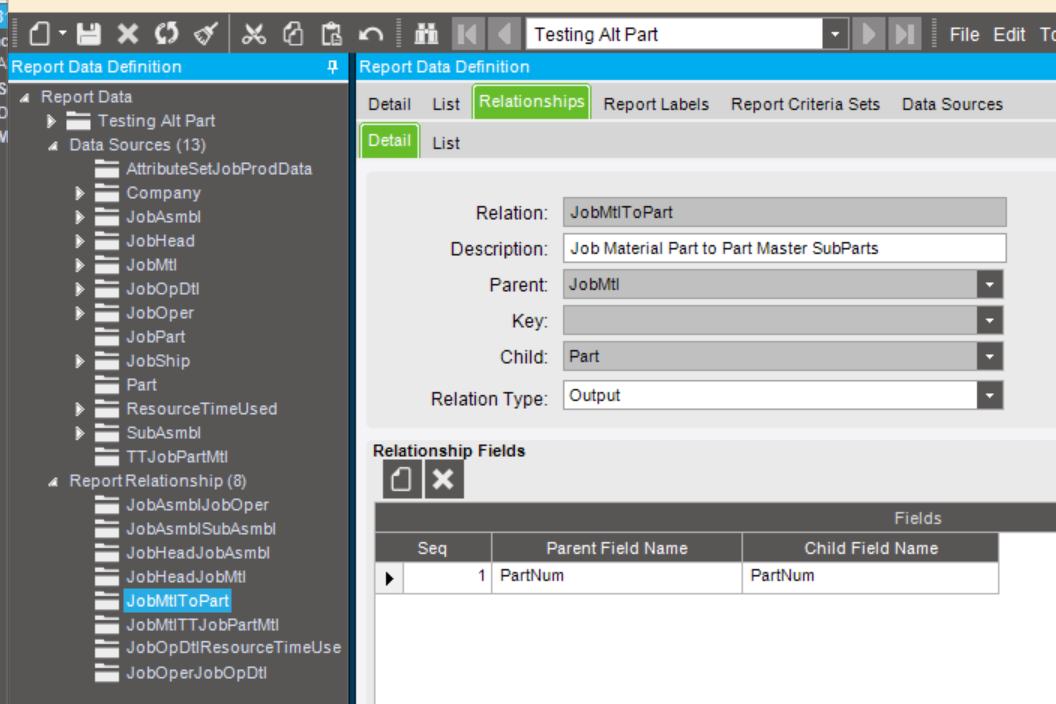This screenshot has width=1056, height=704.
Task: Open the Relation Type dropdown
Action: [x=989, y=395]
